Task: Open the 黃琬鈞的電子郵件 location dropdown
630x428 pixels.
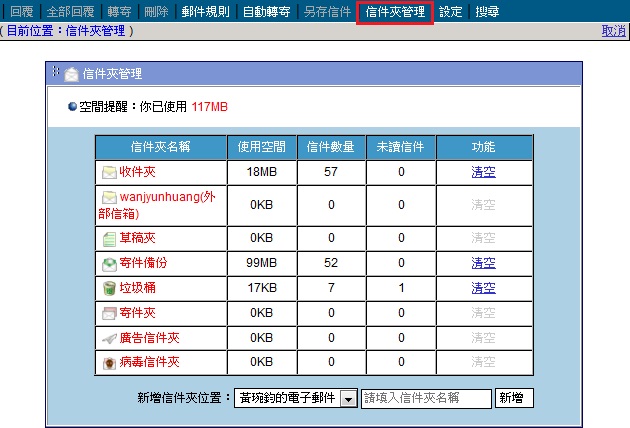Action: (x=348, y=399)
